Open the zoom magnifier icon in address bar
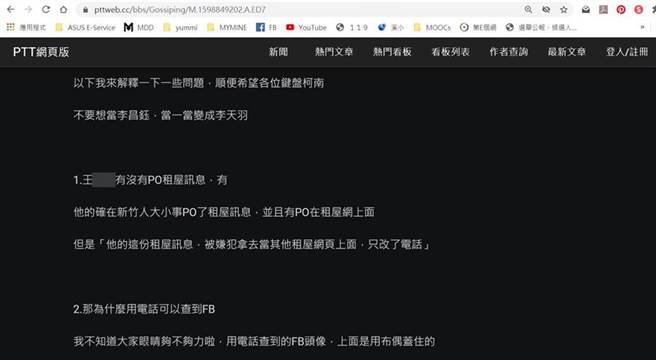 [x=528, y=9]
